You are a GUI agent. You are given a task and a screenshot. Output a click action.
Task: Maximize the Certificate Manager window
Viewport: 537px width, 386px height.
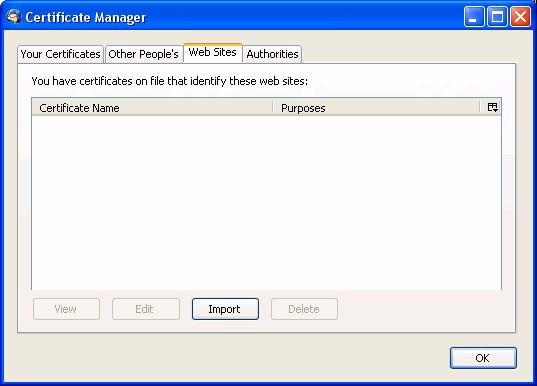[x=497, y=16]
